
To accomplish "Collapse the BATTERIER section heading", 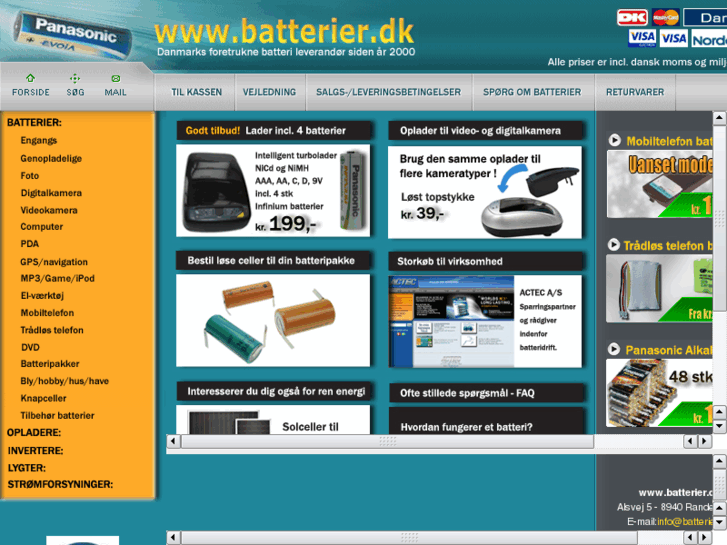I will click(x=34, y=122).
